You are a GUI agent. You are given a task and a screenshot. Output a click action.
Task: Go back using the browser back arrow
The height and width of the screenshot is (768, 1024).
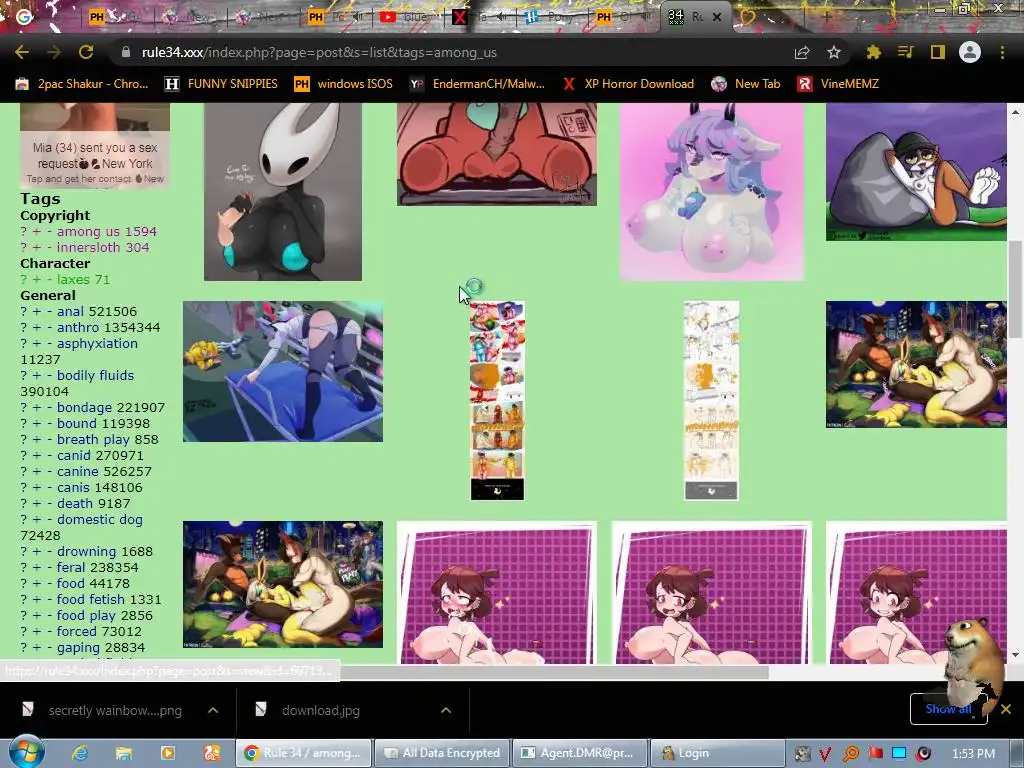[x=22, y=52]
